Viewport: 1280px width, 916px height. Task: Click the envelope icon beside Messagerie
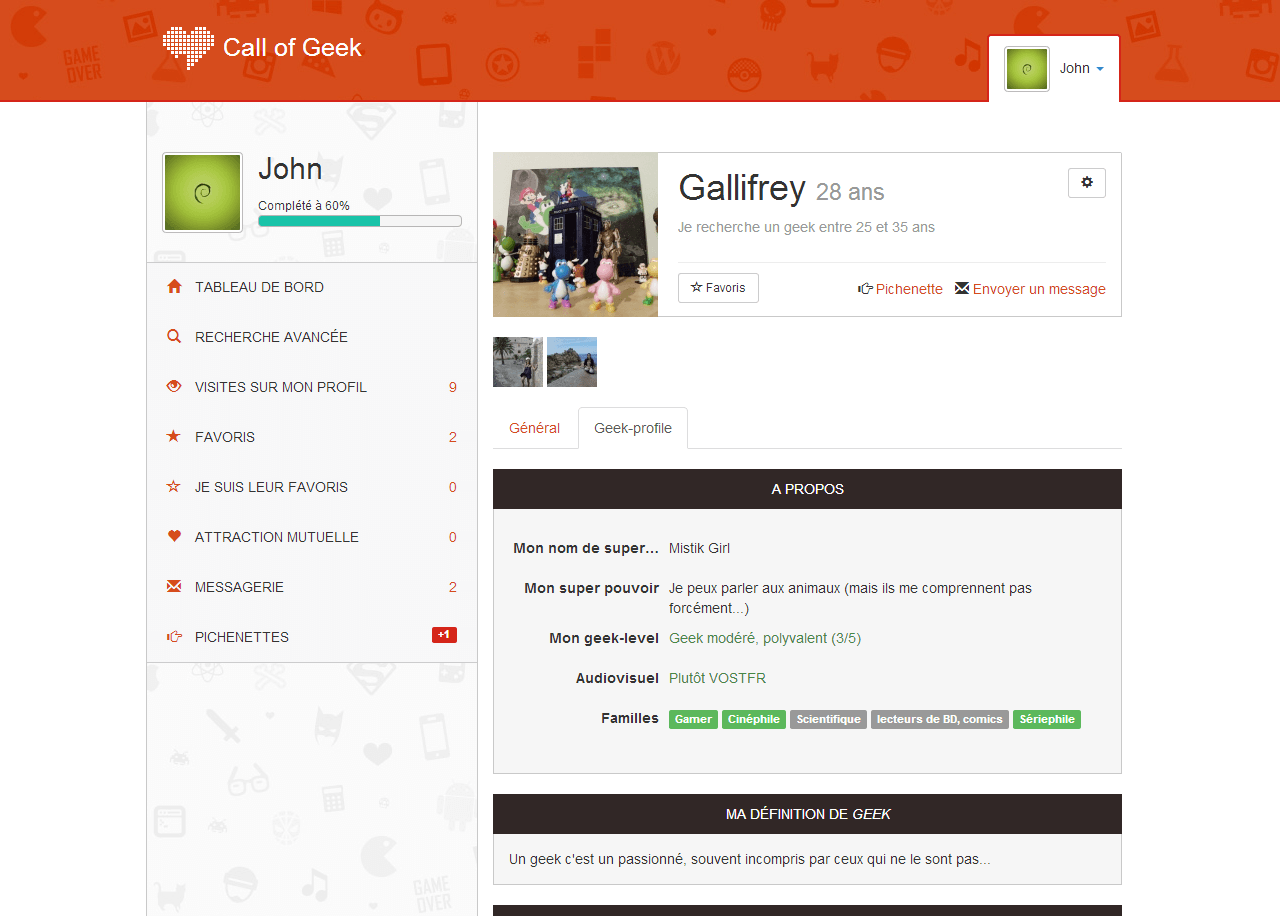click(174, 587)
